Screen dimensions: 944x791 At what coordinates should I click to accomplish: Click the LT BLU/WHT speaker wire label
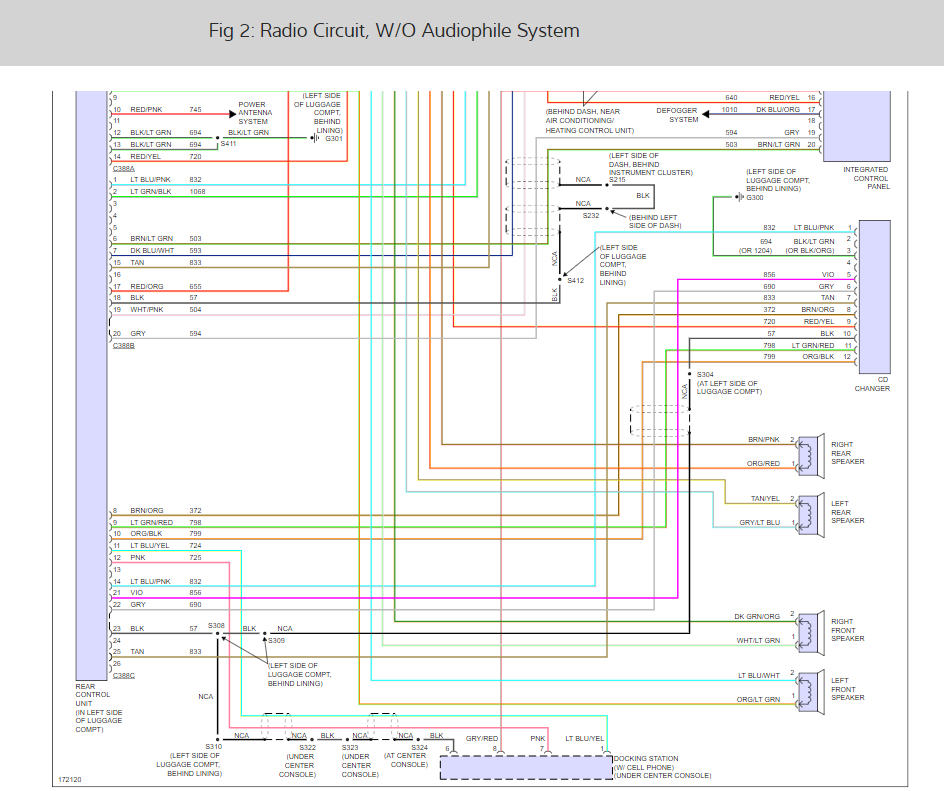(x=759, y=675)
